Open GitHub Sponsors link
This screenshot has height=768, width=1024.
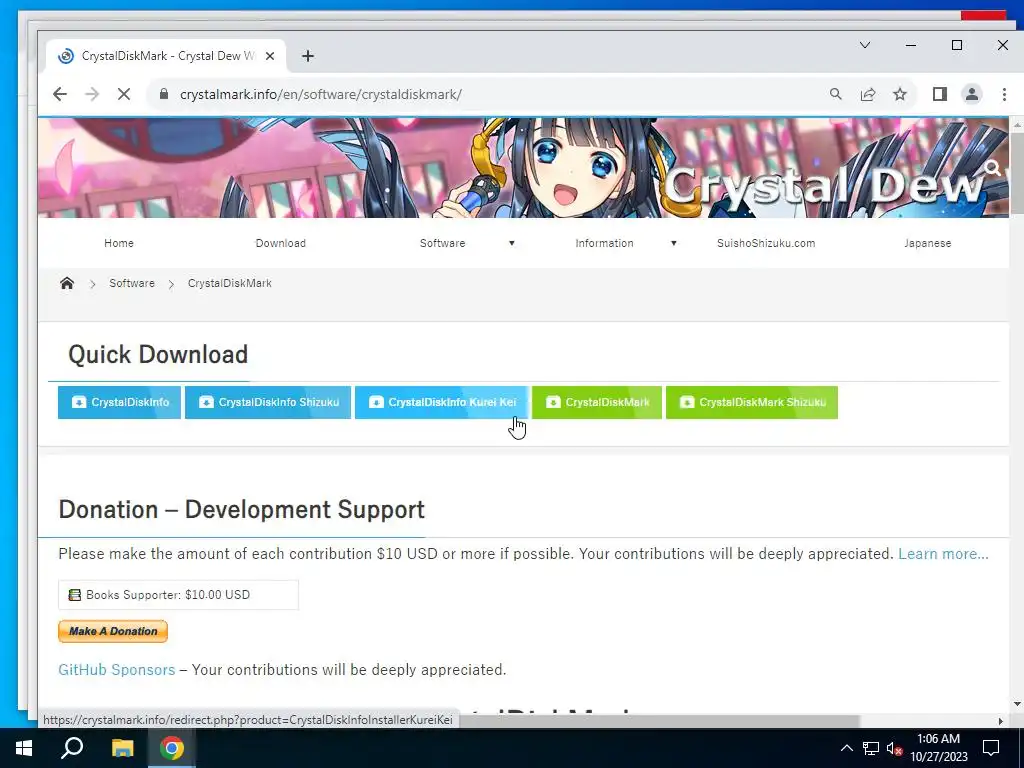coord(117,670)
